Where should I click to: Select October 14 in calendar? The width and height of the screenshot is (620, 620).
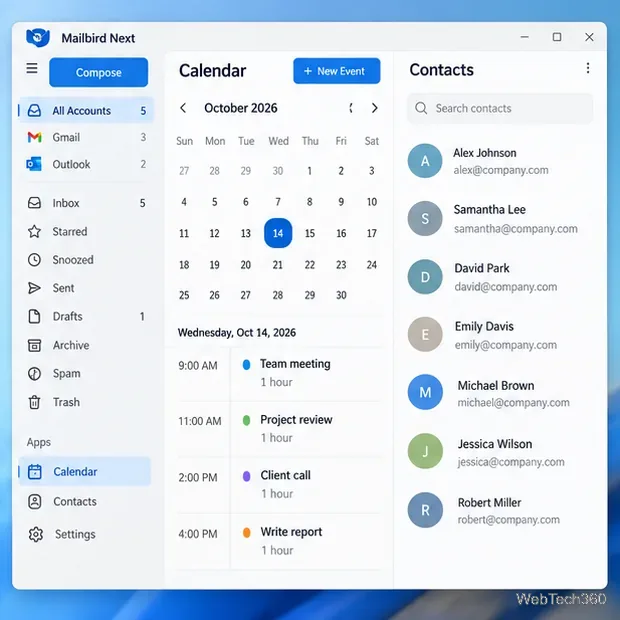point(278,233)
